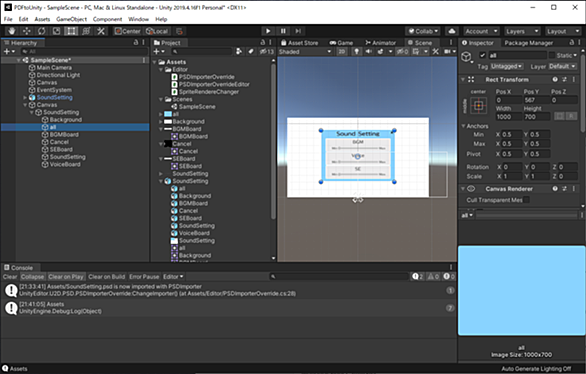Switch to the Game tab
The image size is (586, 374).
tap(341, 43)
